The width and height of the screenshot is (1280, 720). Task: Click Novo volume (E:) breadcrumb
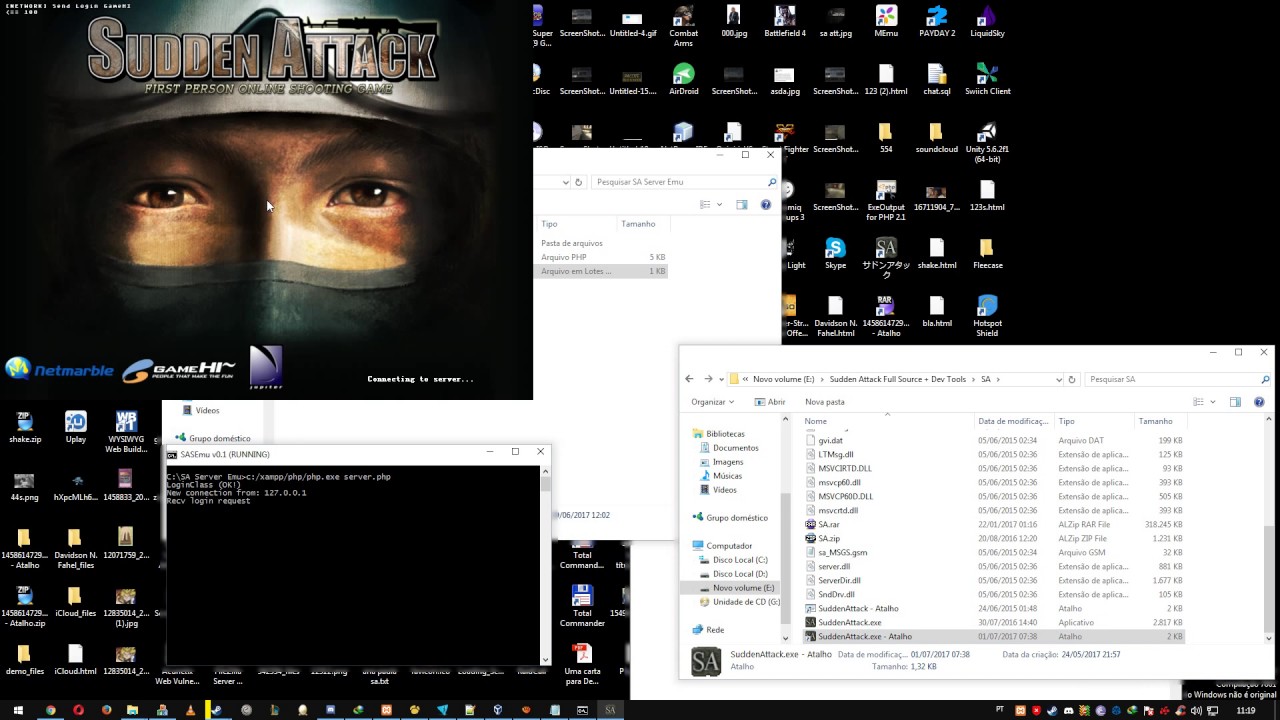783,379
